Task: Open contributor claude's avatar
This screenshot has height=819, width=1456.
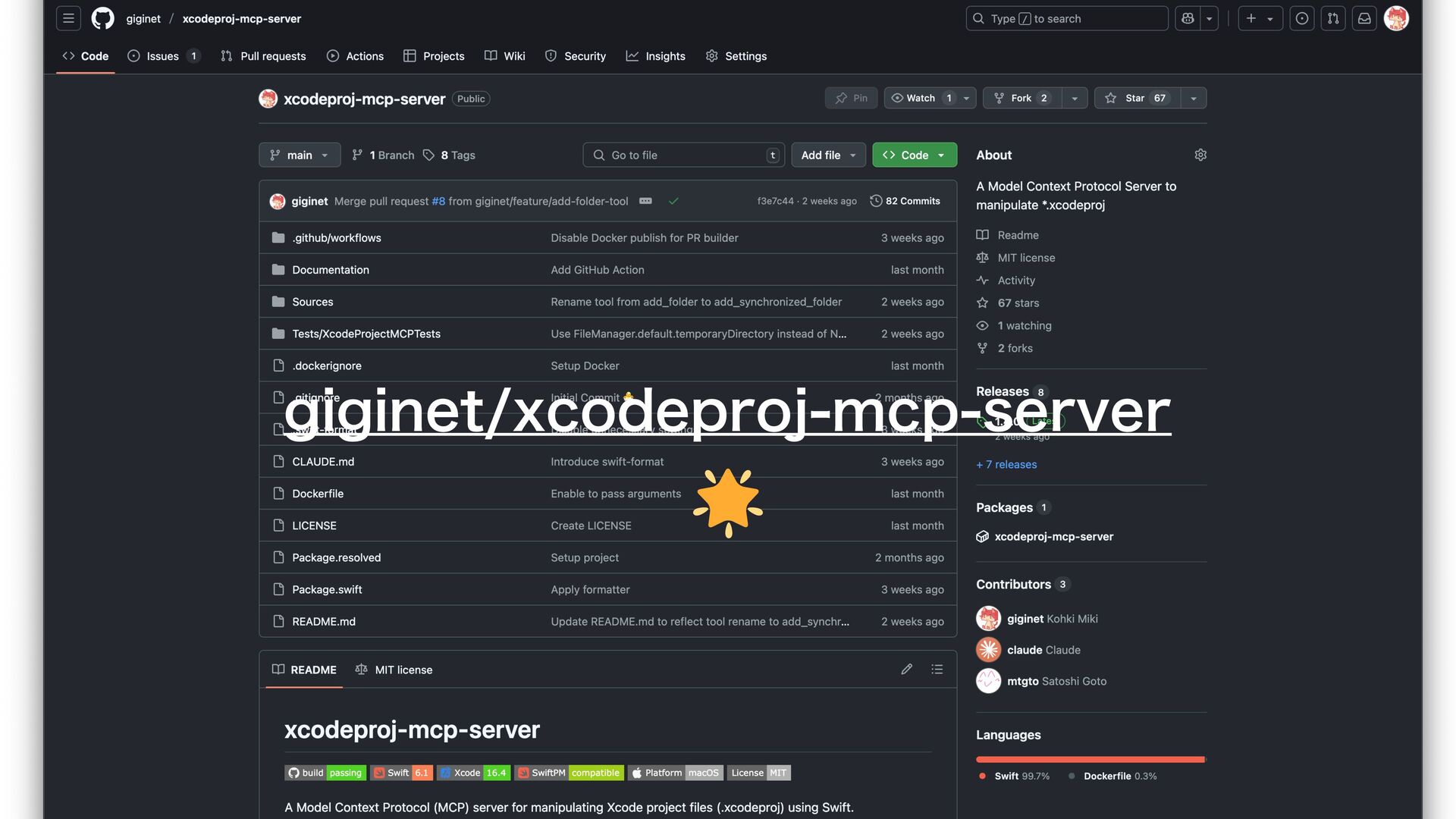Action: coord(988,650)
